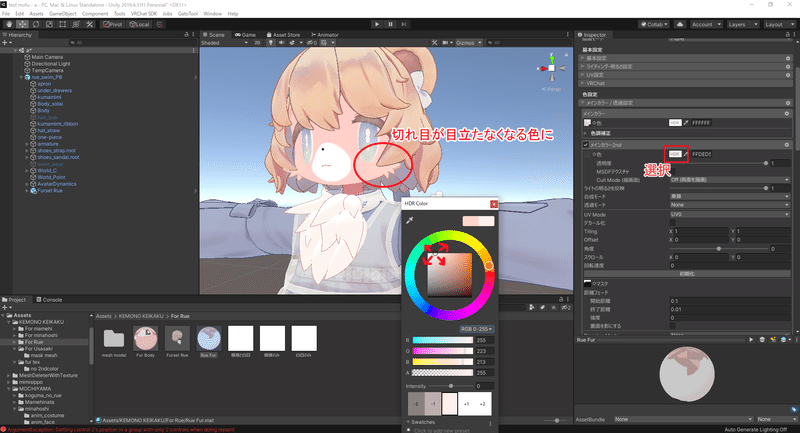Screen dimensions: 800x433
Task: Toggle hidden objects visibility icon in Scene toolbar
Action: coord(311,43)
